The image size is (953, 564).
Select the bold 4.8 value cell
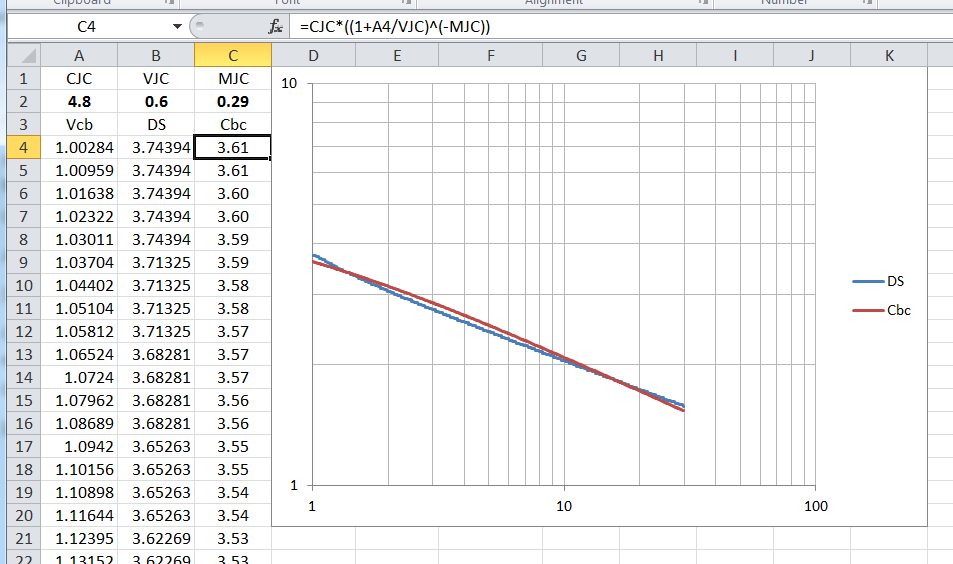coord(79,101)
